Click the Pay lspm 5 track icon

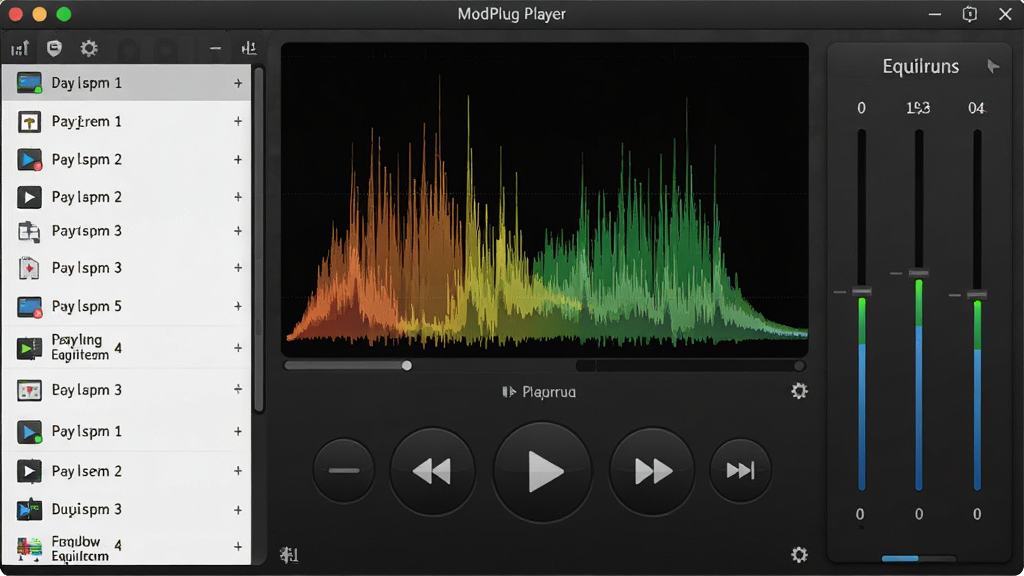(x=29, y=306)
